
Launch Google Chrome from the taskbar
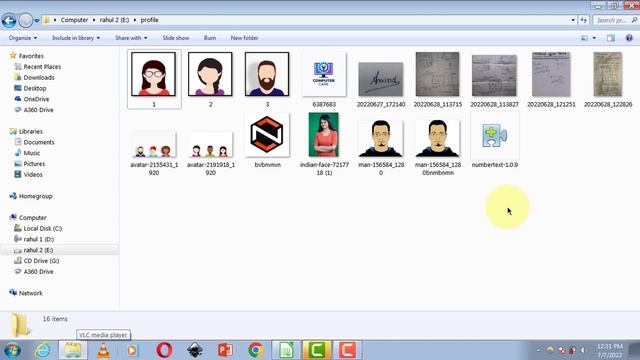(256, 350)
